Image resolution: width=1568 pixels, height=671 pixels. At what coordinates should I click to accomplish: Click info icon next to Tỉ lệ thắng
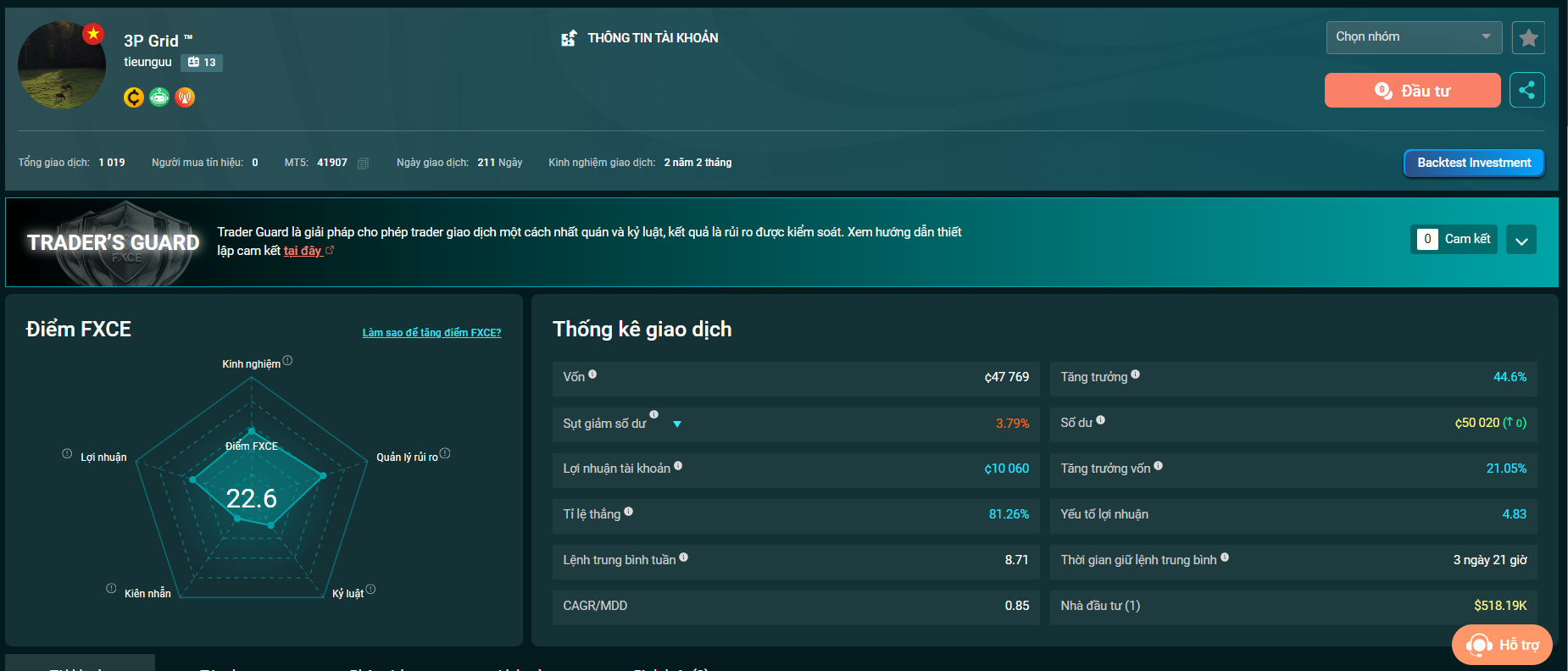tap(628, 511)
